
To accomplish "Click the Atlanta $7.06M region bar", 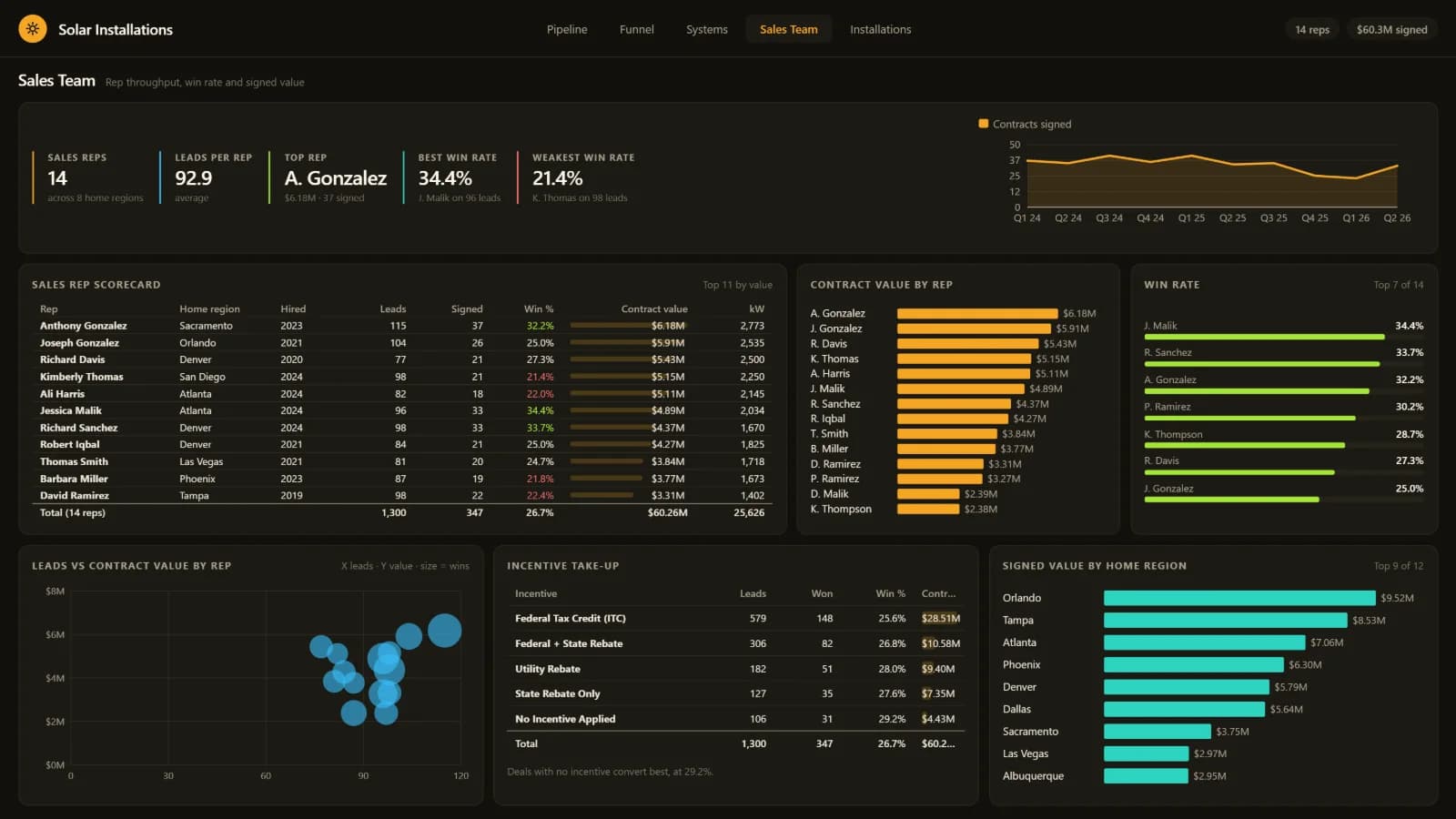I will pyautogui.click(x=1204, y=642).
